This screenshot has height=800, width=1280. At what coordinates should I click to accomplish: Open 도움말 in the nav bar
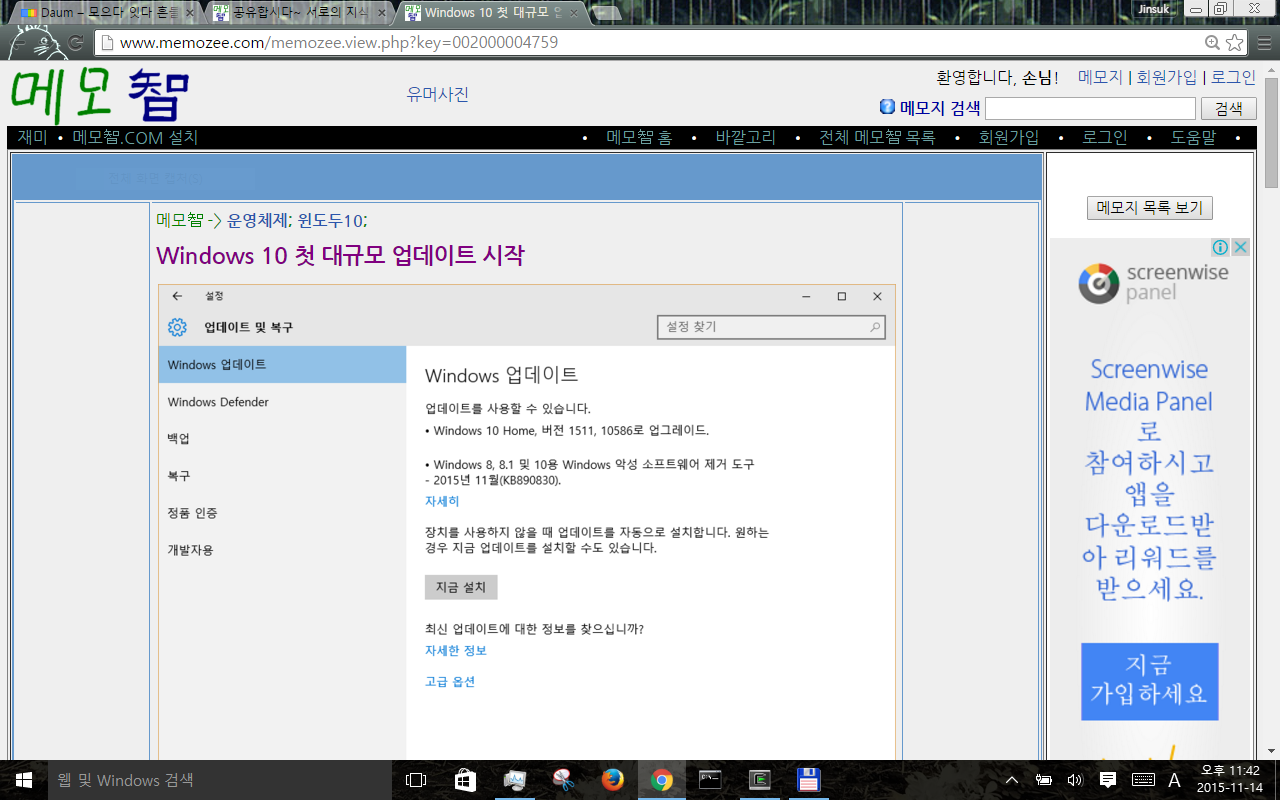[x=1194, y=137]
